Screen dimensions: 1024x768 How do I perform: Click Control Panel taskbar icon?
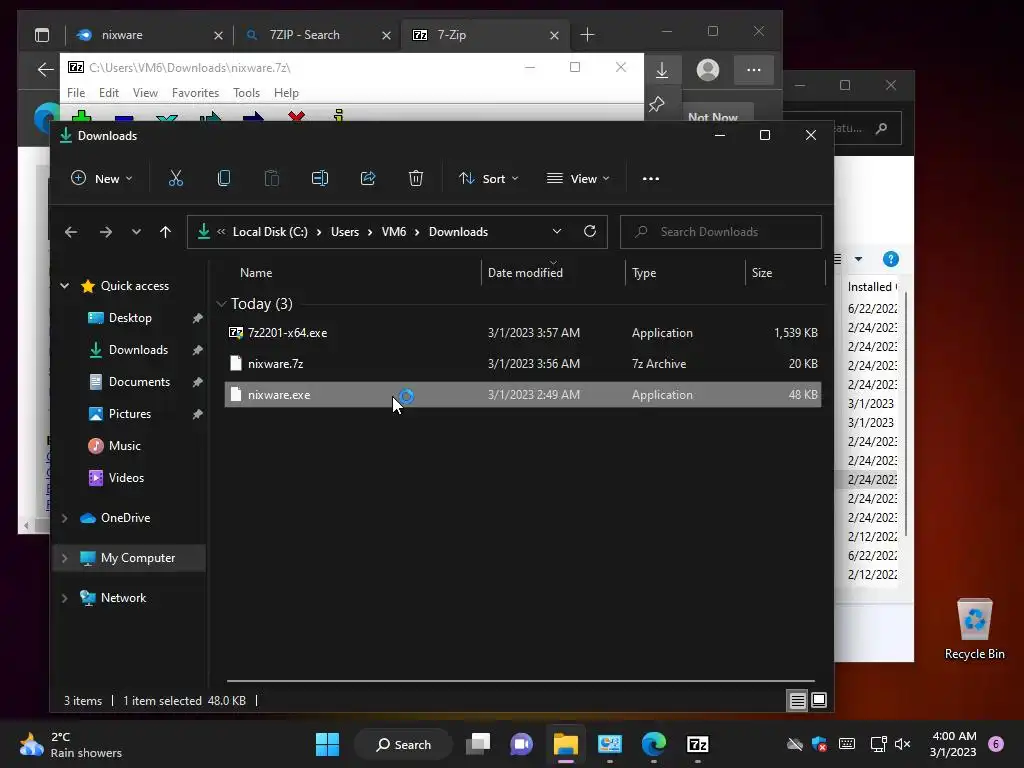(x=609, y=744)
